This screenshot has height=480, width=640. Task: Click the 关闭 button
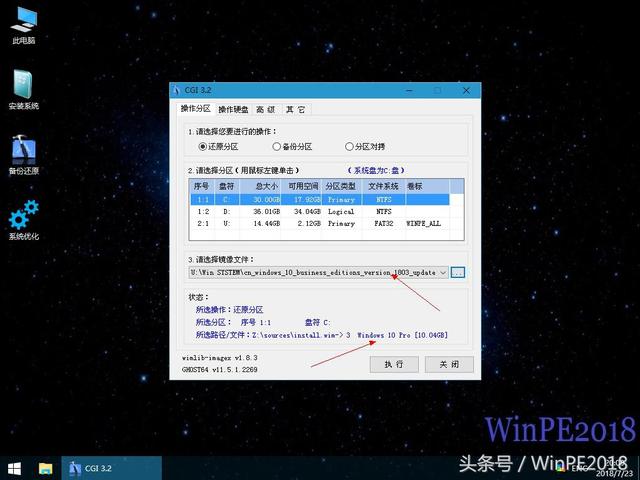pyautogui.click(x=449, y=364)
